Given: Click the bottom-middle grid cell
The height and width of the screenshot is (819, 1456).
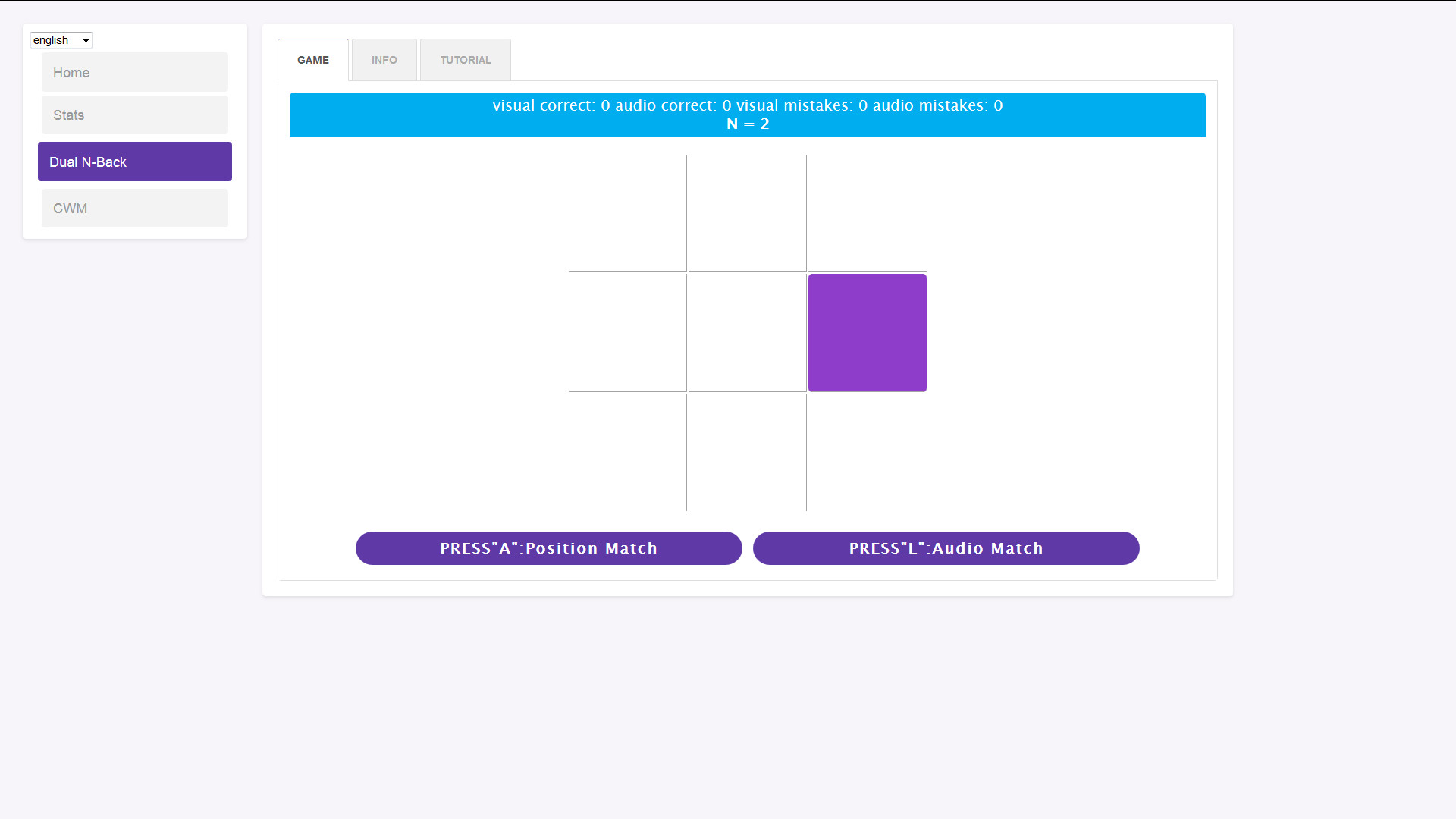Looking at the screenshot, I should click(x=747, y=452).
